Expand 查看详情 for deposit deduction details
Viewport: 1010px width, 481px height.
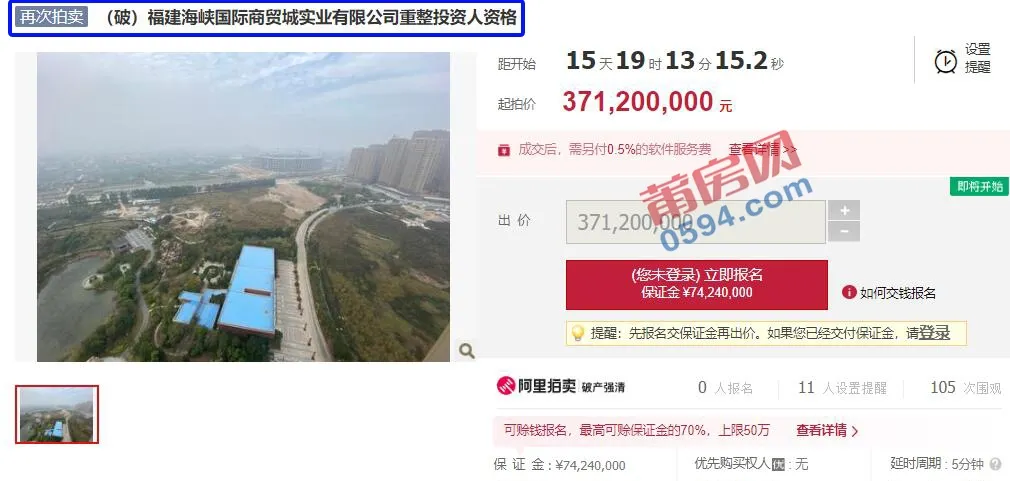click(827, 431)
